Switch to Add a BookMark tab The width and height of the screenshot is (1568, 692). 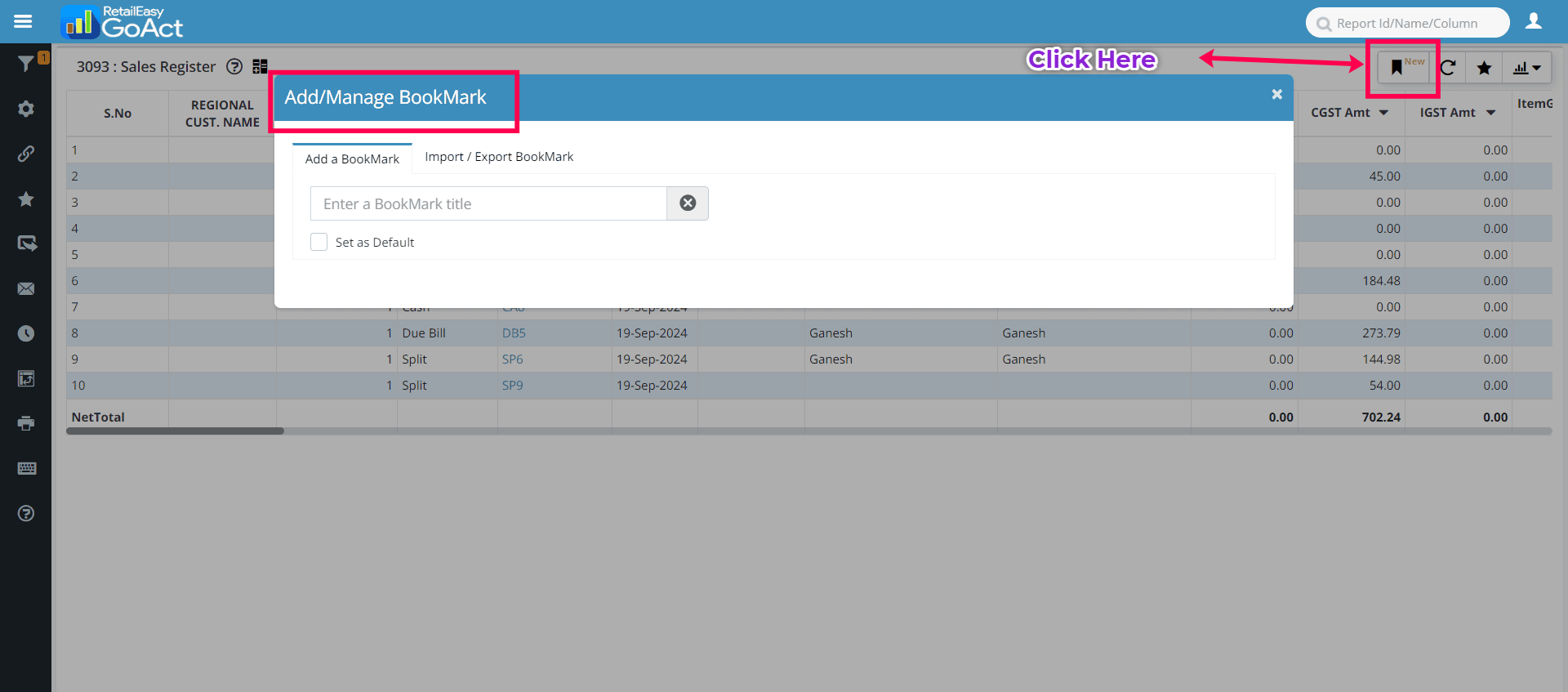click(352, 158)
